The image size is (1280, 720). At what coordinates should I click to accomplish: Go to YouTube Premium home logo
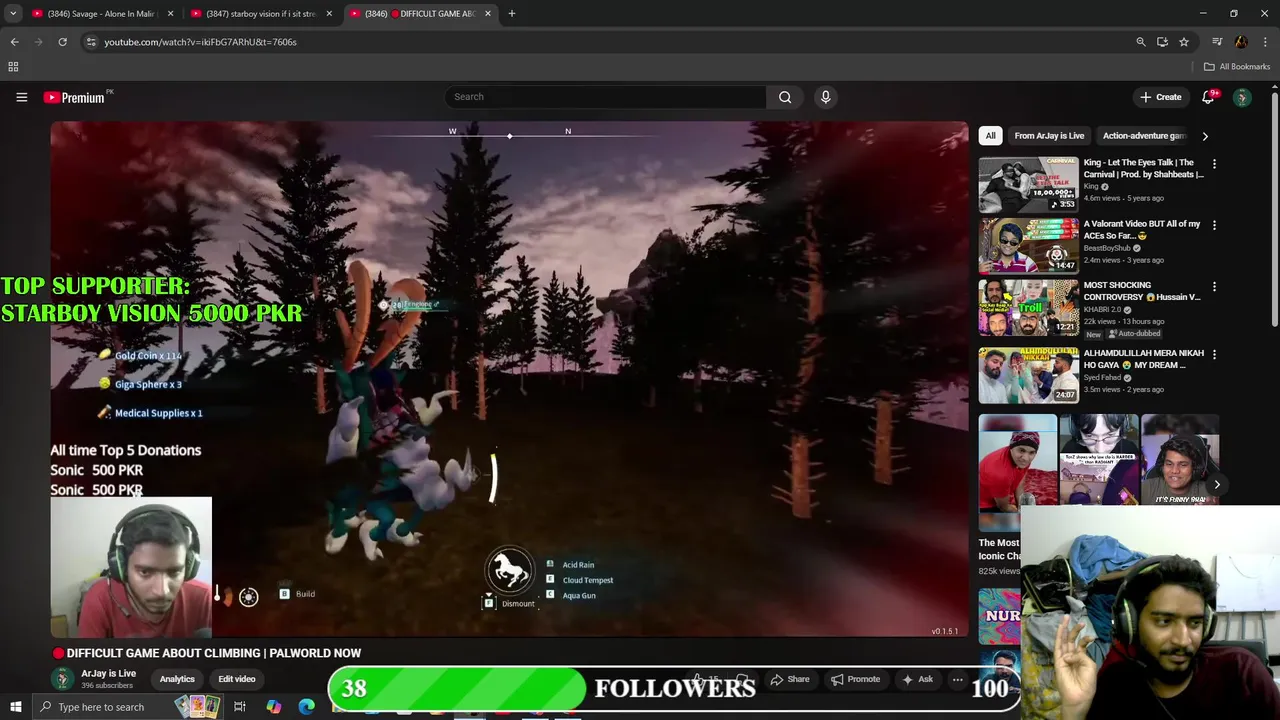[75, 97]
